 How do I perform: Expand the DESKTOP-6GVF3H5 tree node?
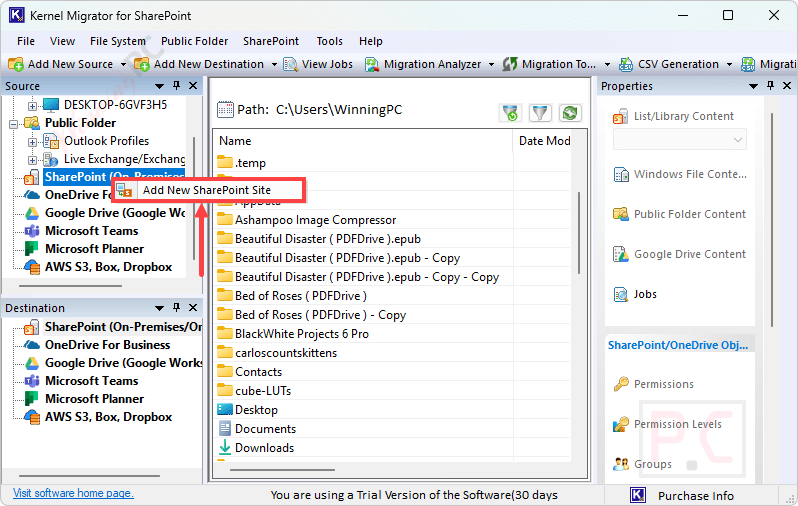click(x=32, y=106)
